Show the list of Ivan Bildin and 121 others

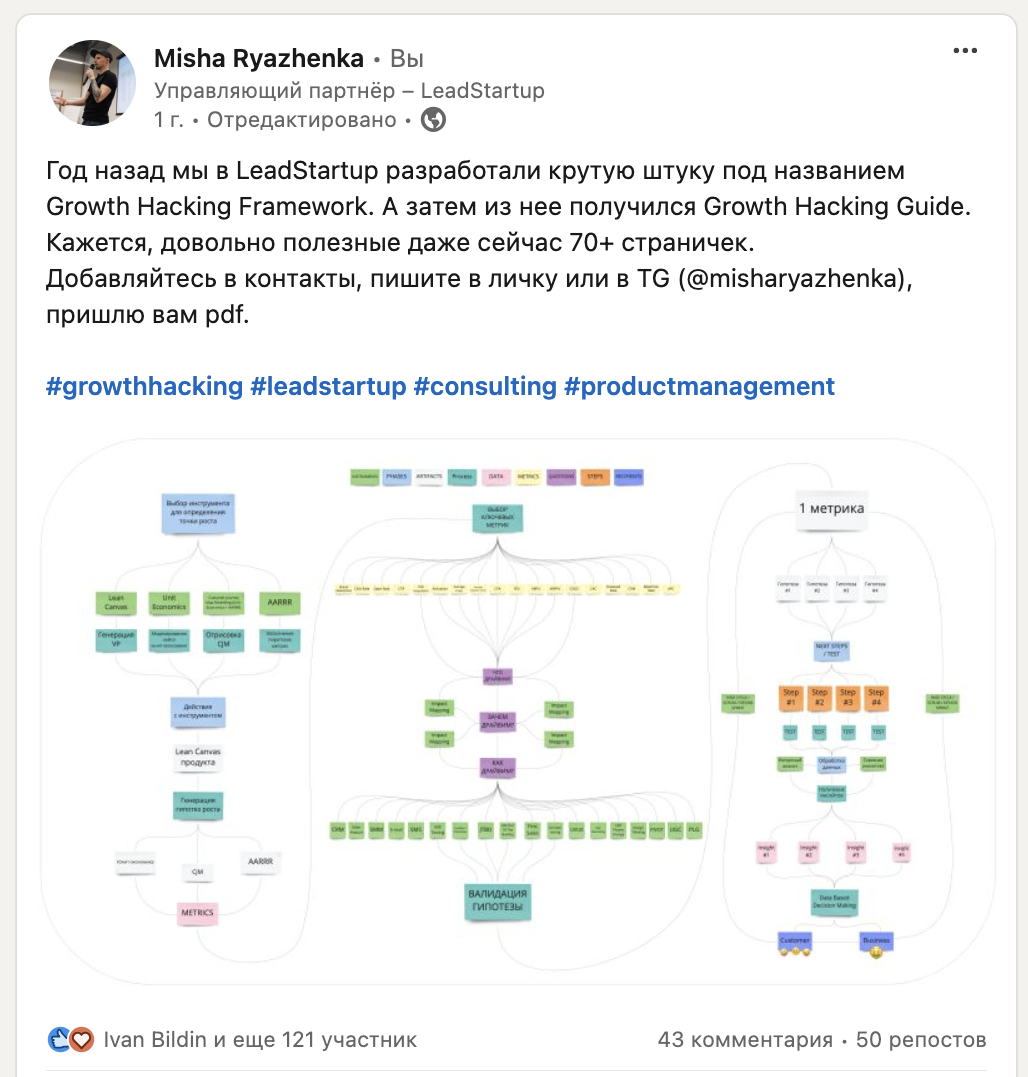260,1039
